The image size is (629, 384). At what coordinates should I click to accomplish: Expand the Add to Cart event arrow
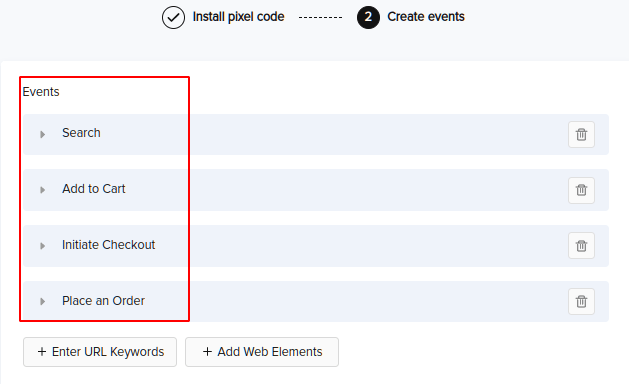43,190
